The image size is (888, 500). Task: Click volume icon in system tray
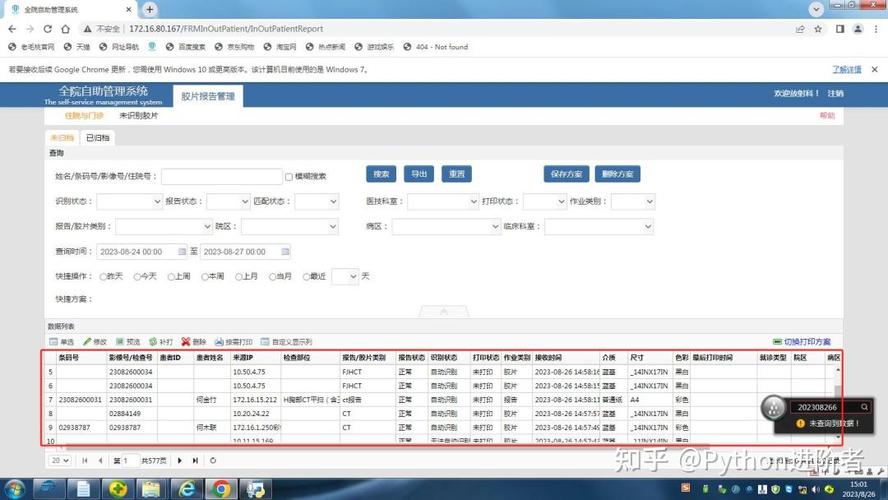[x=816, y=489]
